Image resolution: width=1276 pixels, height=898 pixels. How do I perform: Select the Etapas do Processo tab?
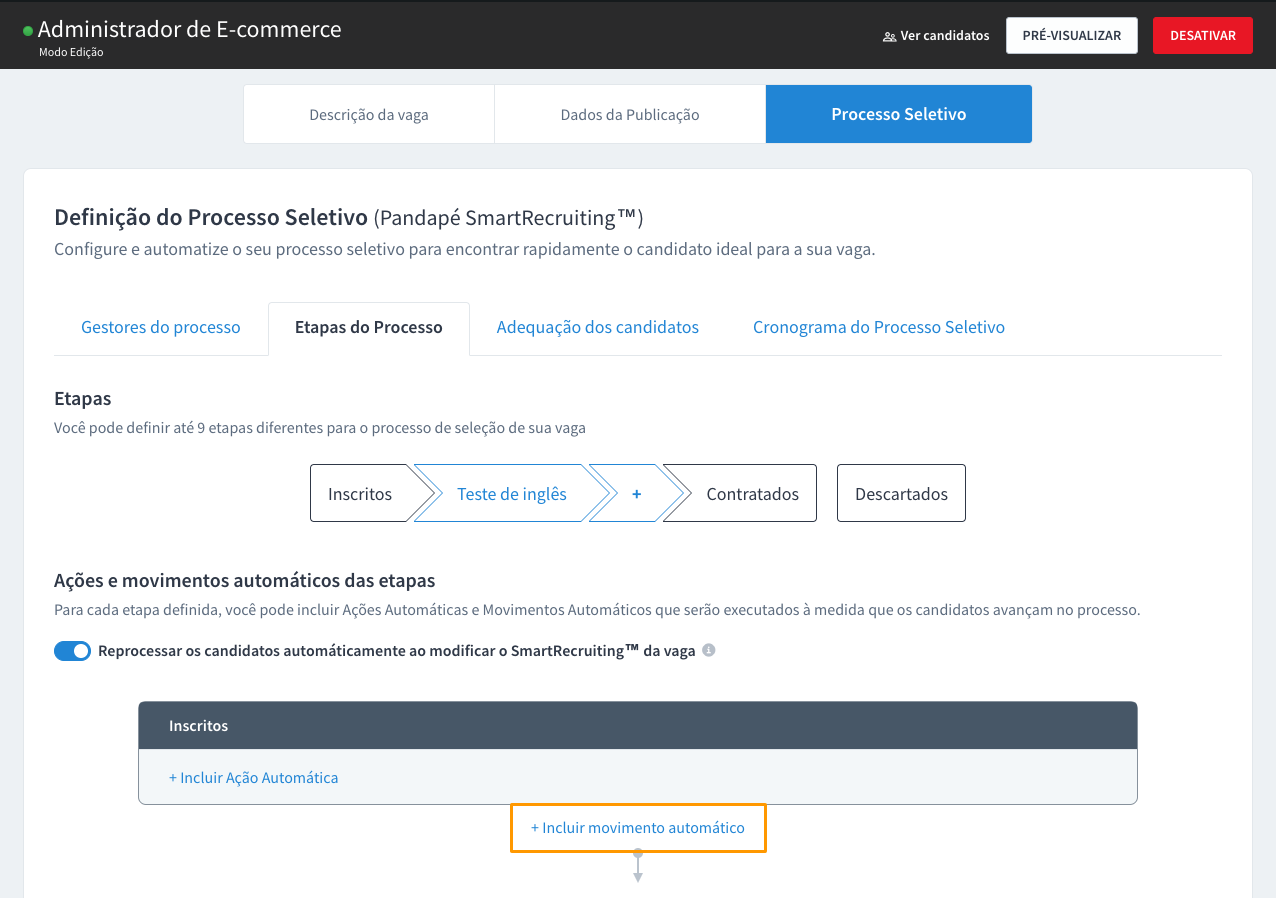pos(369,327)
